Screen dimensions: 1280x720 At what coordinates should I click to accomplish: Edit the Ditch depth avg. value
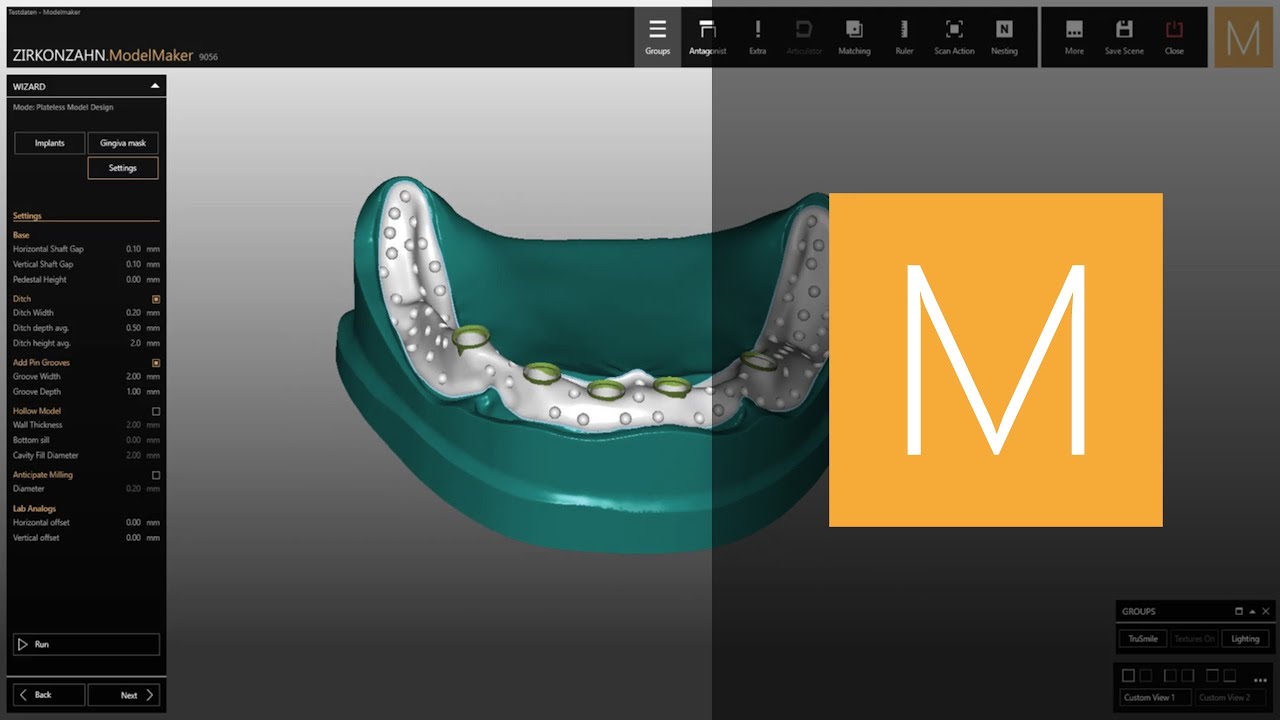point(133,328)
